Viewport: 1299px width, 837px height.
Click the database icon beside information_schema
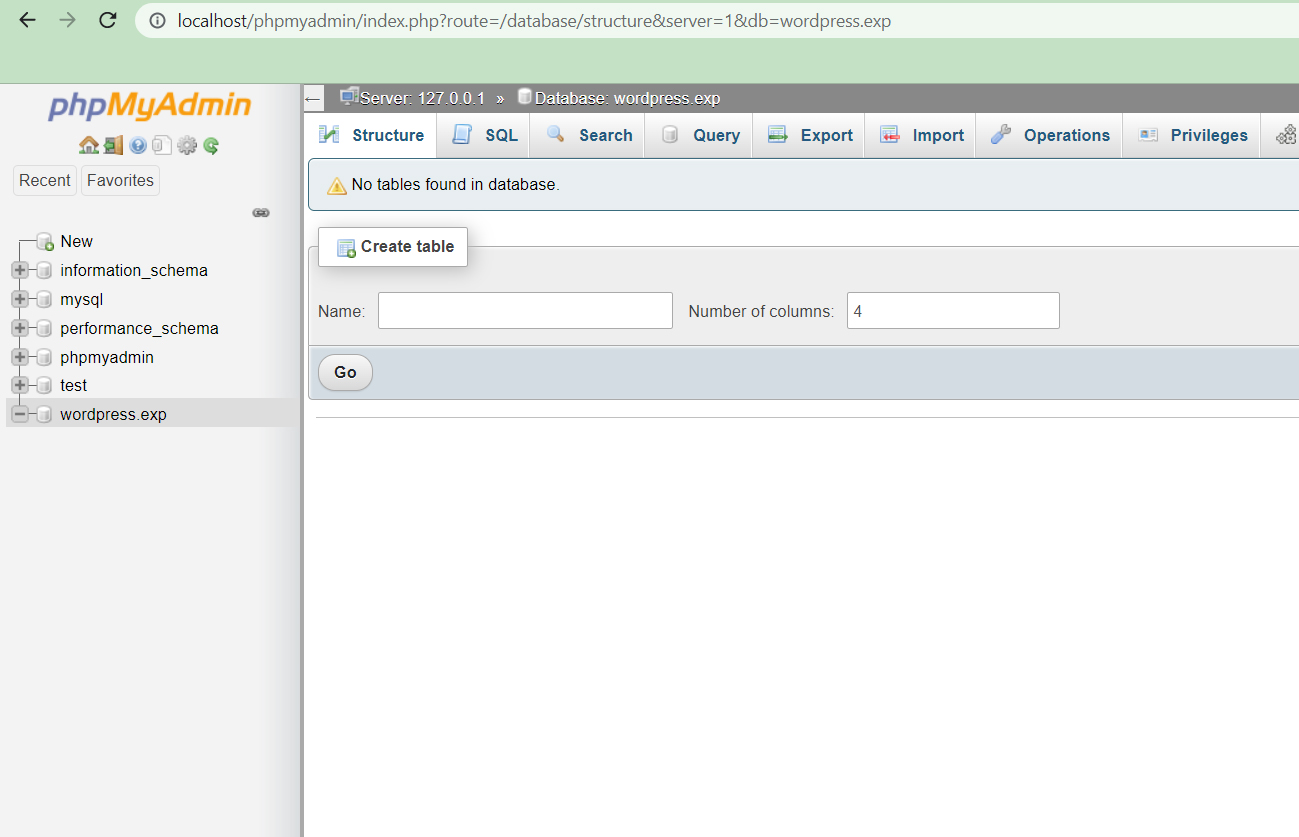coord(43,271)
